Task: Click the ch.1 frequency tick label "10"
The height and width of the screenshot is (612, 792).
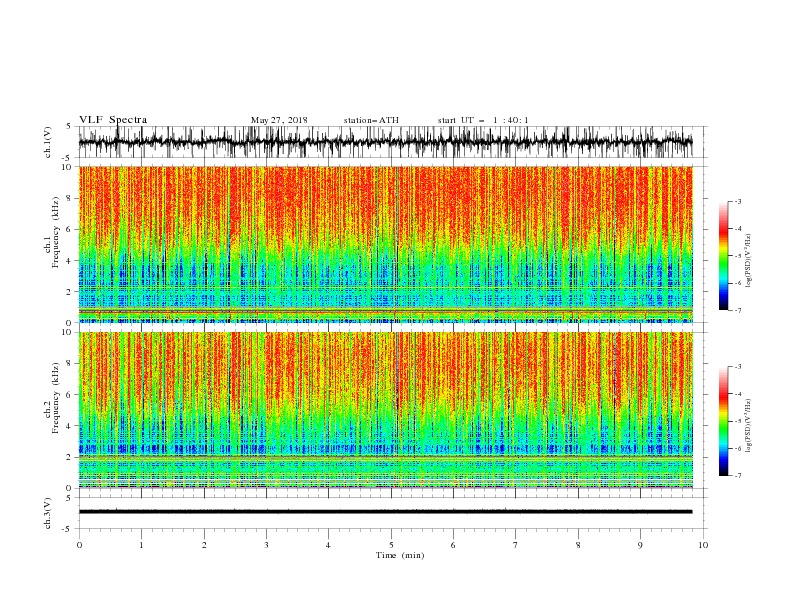Action: pyautogui.click(x=67, y=167)
